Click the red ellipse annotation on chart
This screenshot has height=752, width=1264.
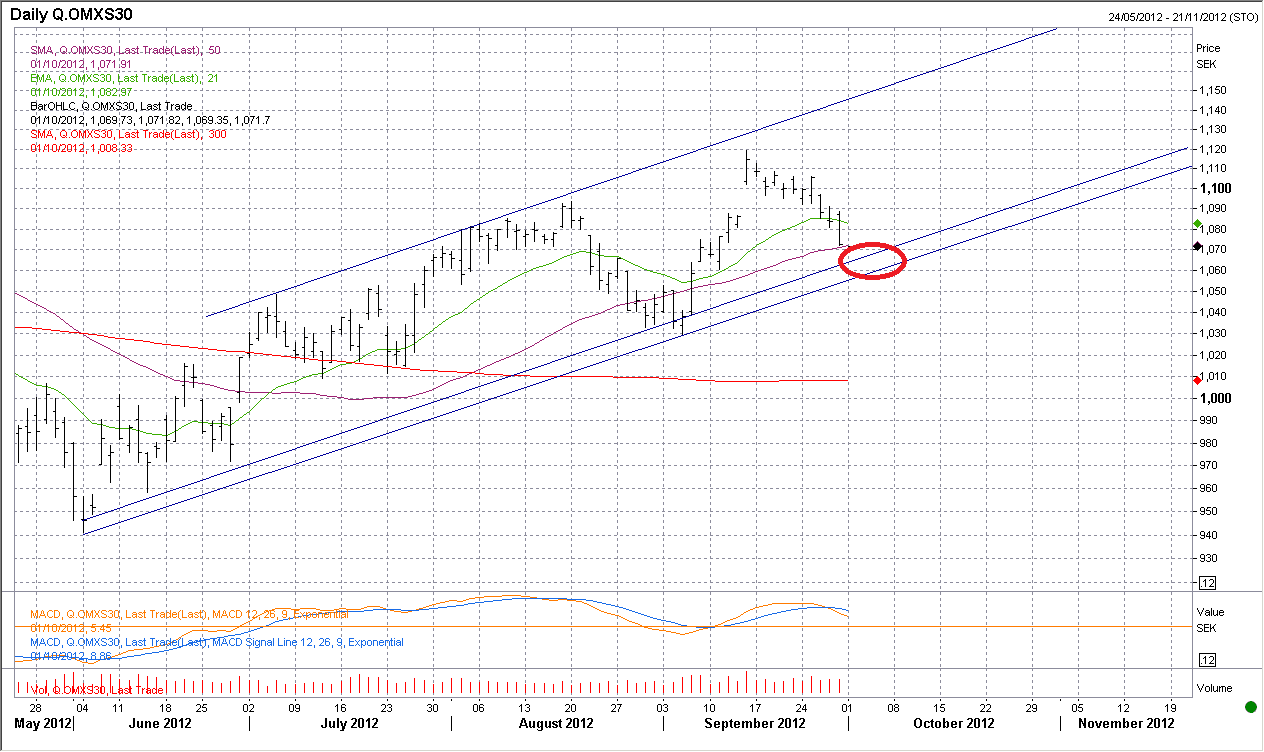pos(872,260)
